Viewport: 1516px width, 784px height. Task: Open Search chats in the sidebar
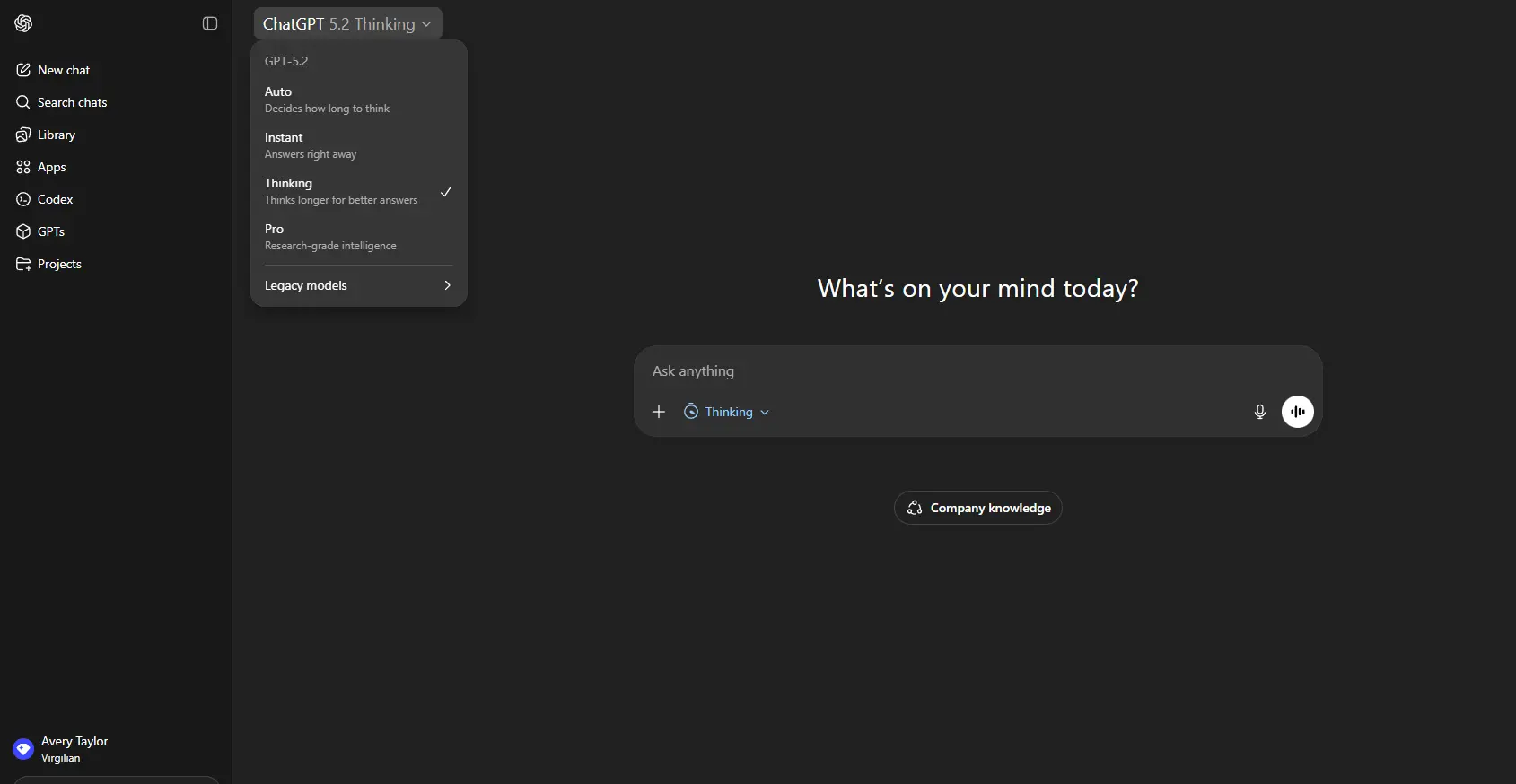coord(117,102)
